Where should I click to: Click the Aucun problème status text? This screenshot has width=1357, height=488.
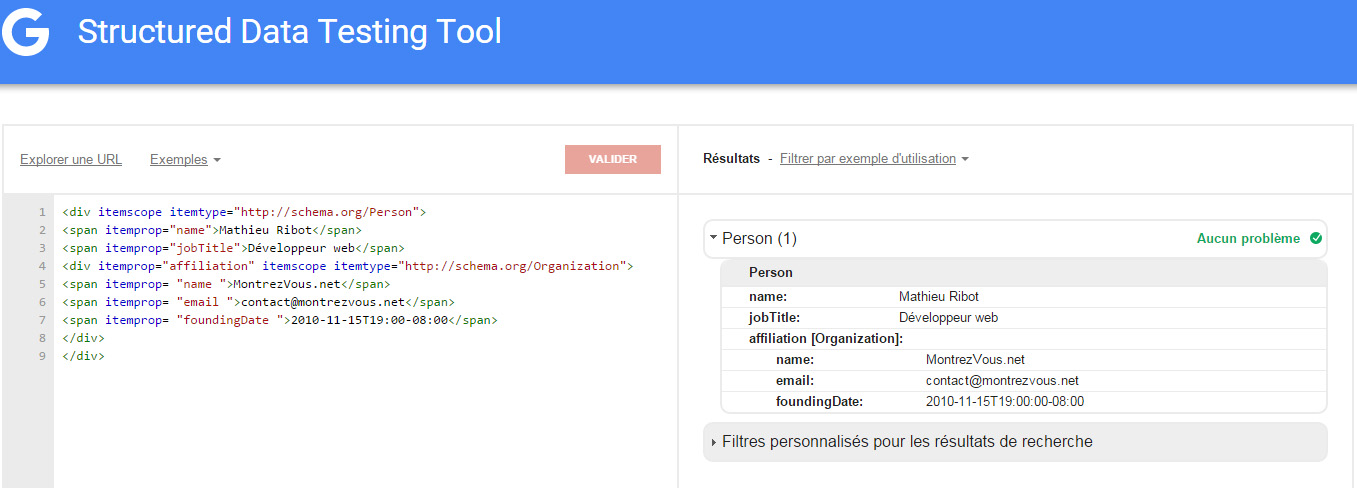coord(1248,239)
